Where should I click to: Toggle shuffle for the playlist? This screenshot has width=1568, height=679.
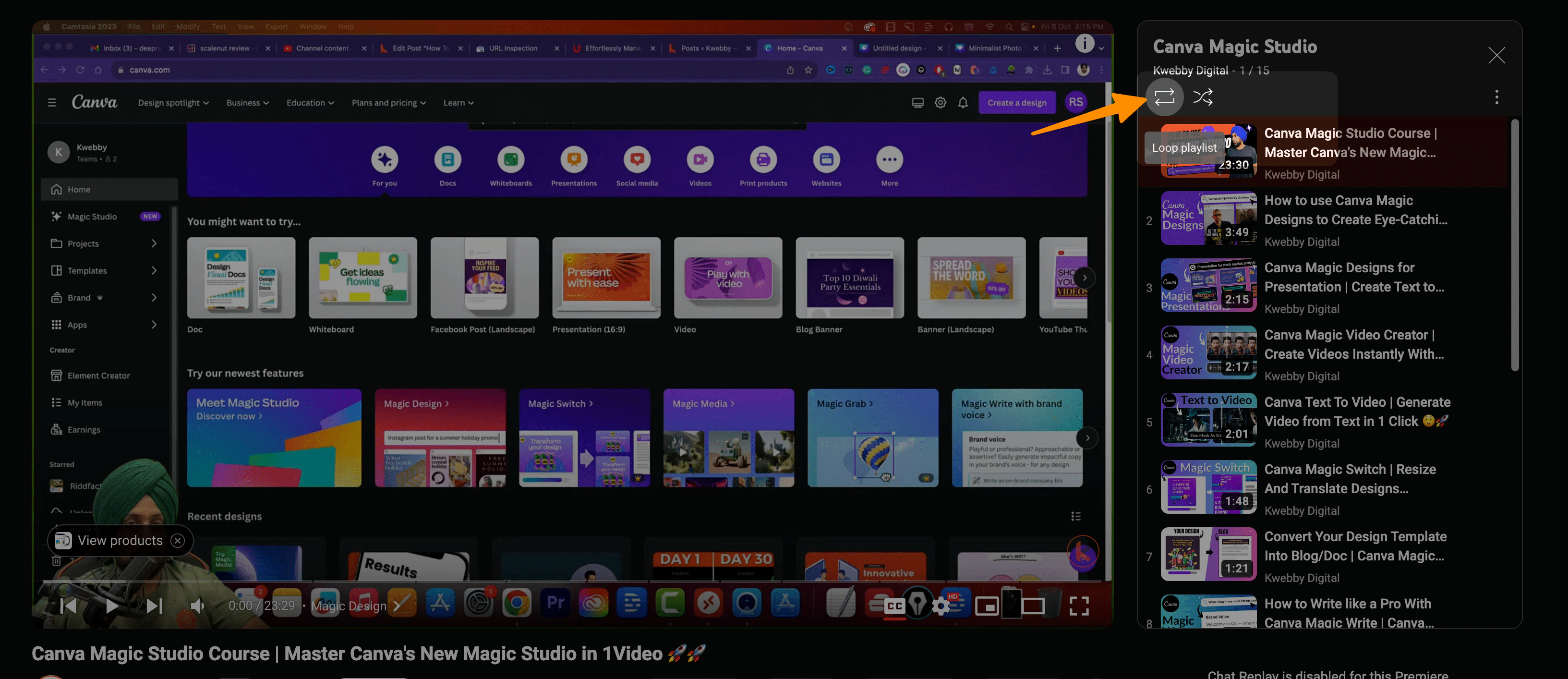tap(1203, 97)
